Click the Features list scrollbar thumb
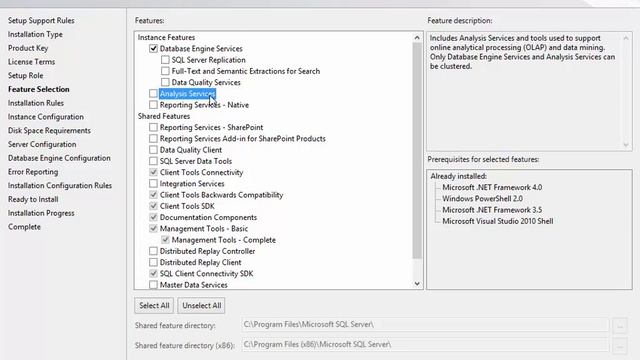Screen dimensions: 640x360 point(417,150)
